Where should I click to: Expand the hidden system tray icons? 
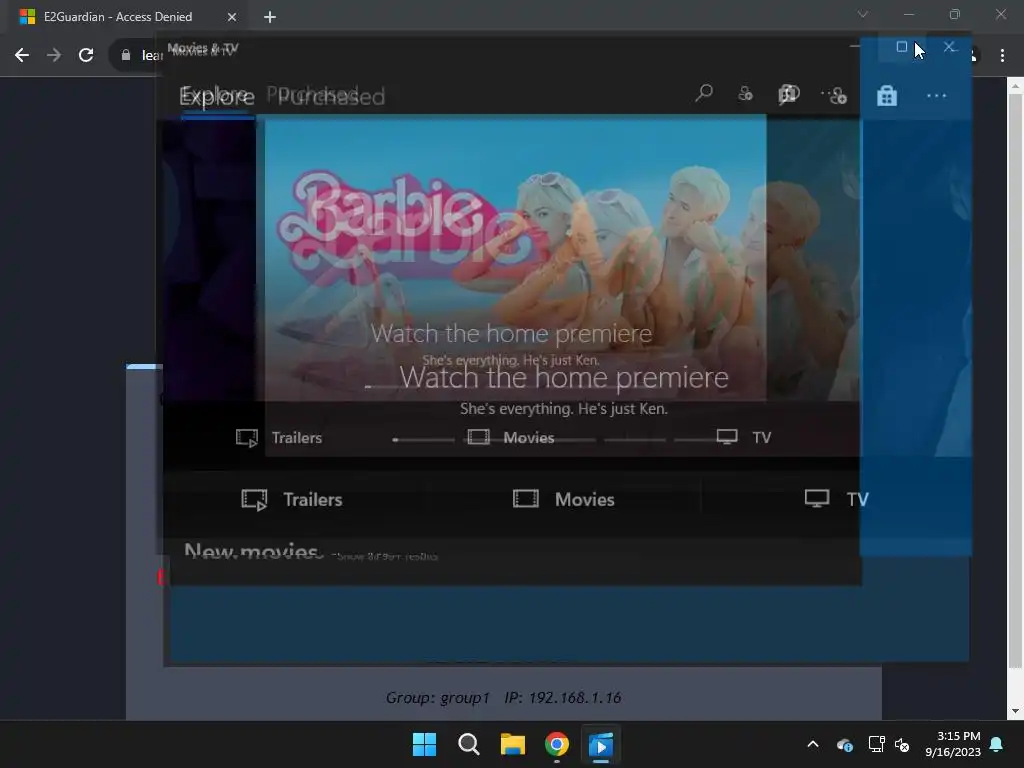pyautogui.click(x=813, y=744)
